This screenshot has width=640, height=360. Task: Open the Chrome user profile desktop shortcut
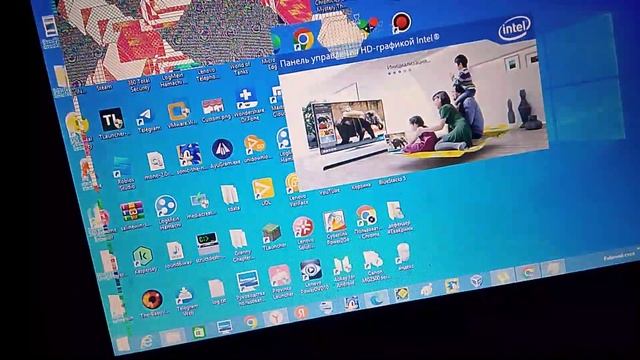click(366, 216)
